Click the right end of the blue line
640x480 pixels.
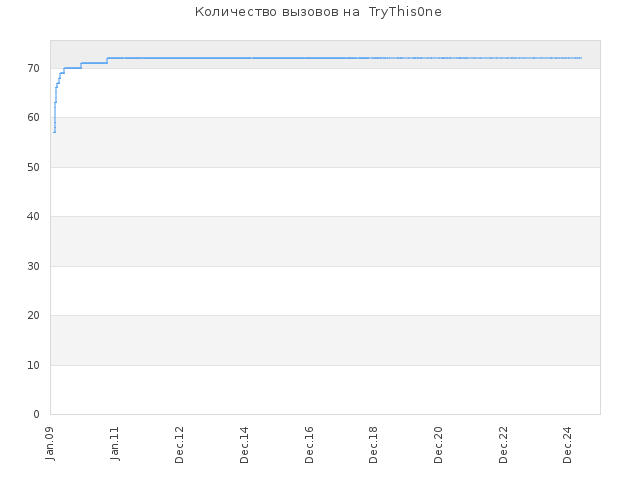(x=581, y=58)
